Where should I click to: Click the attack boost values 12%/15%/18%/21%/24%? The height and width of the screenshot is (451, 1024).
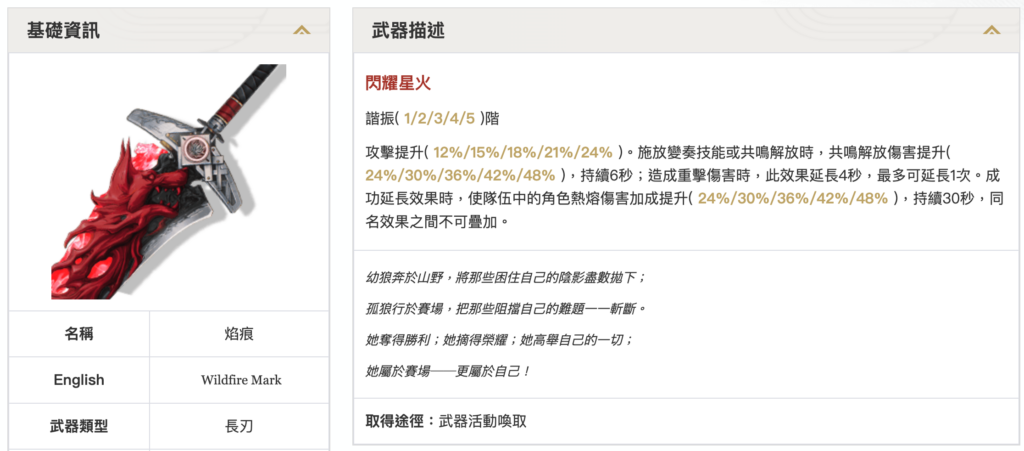[x=523, y=152]
